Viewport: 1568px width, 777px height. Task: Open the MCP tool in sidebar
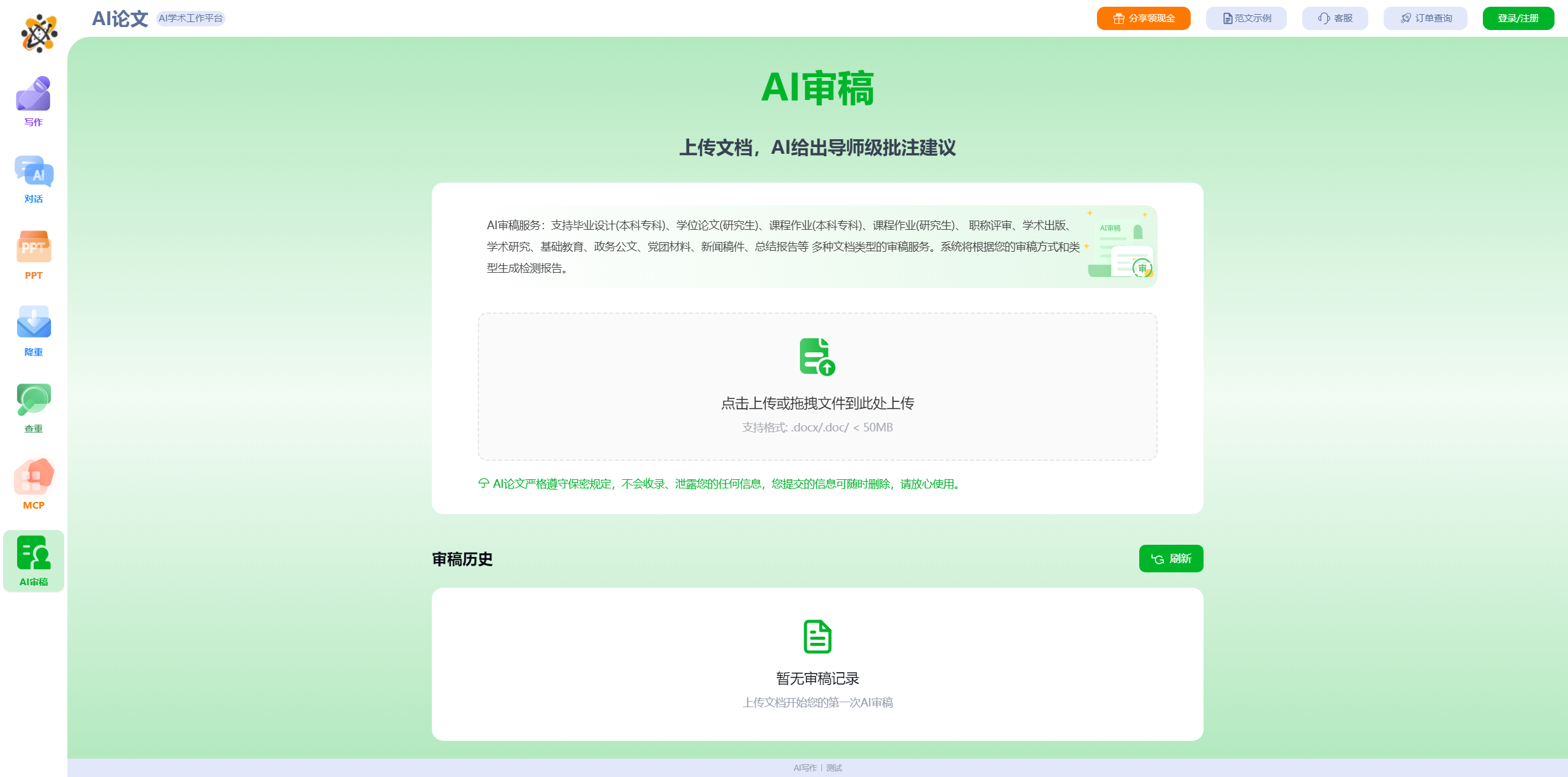pos(33,485)
